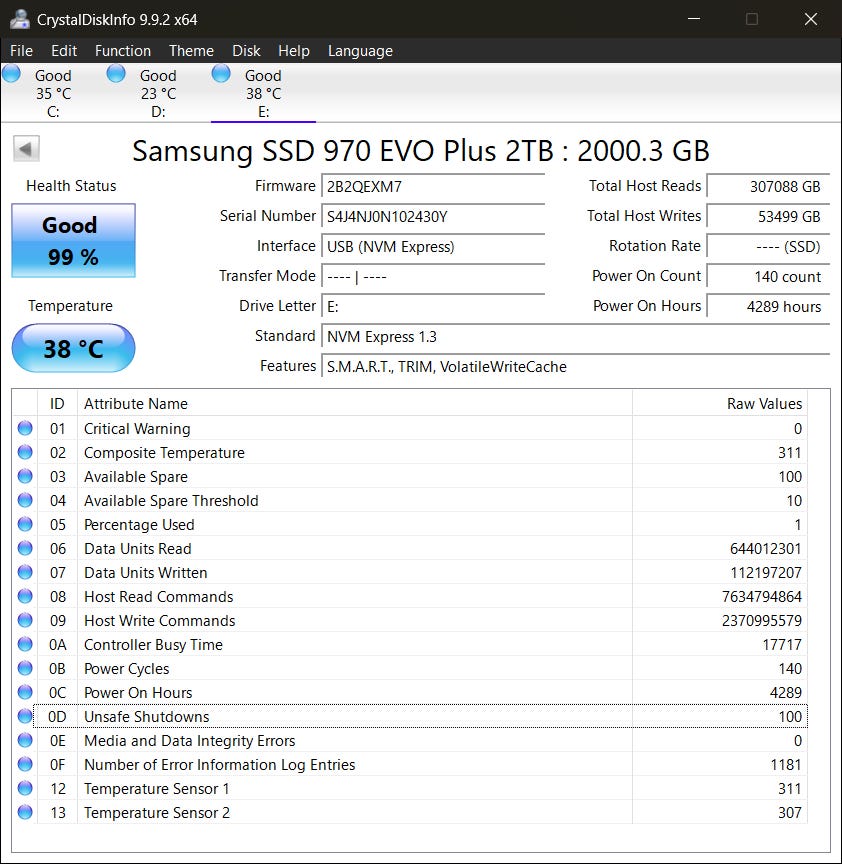Click raw value 17717 for Controller Busy Time
The image size is (842, 864).
(x=782, y=645)
